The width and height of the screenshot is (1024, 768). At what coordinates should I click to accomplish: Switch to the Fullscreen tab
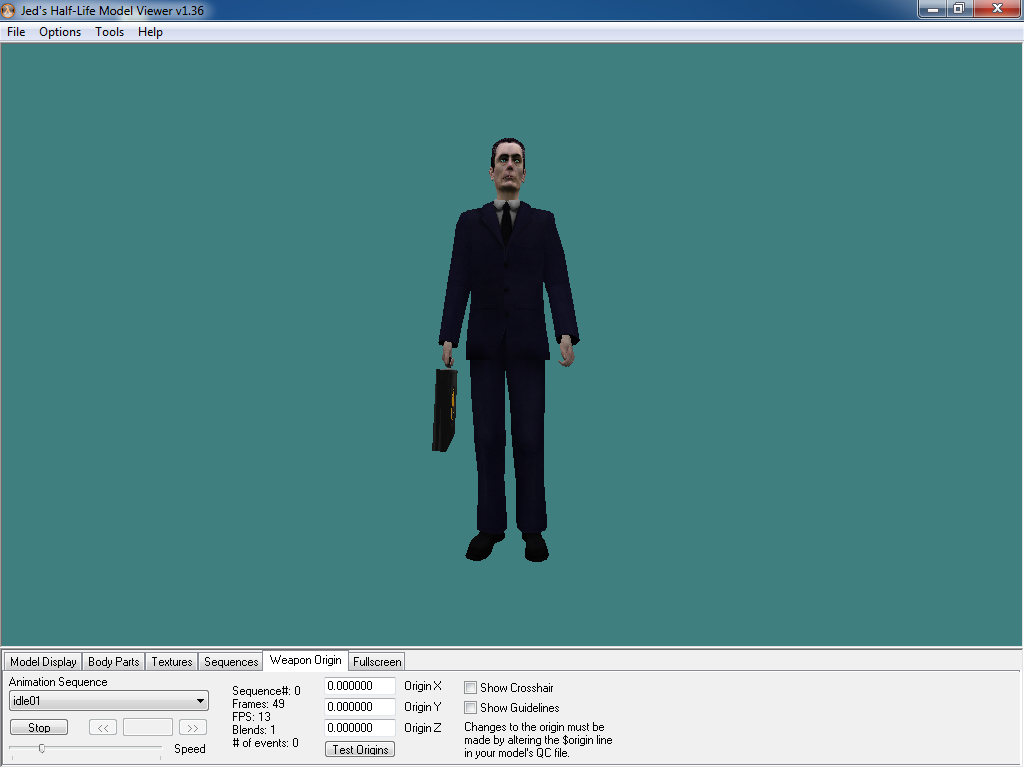(377, 662)
